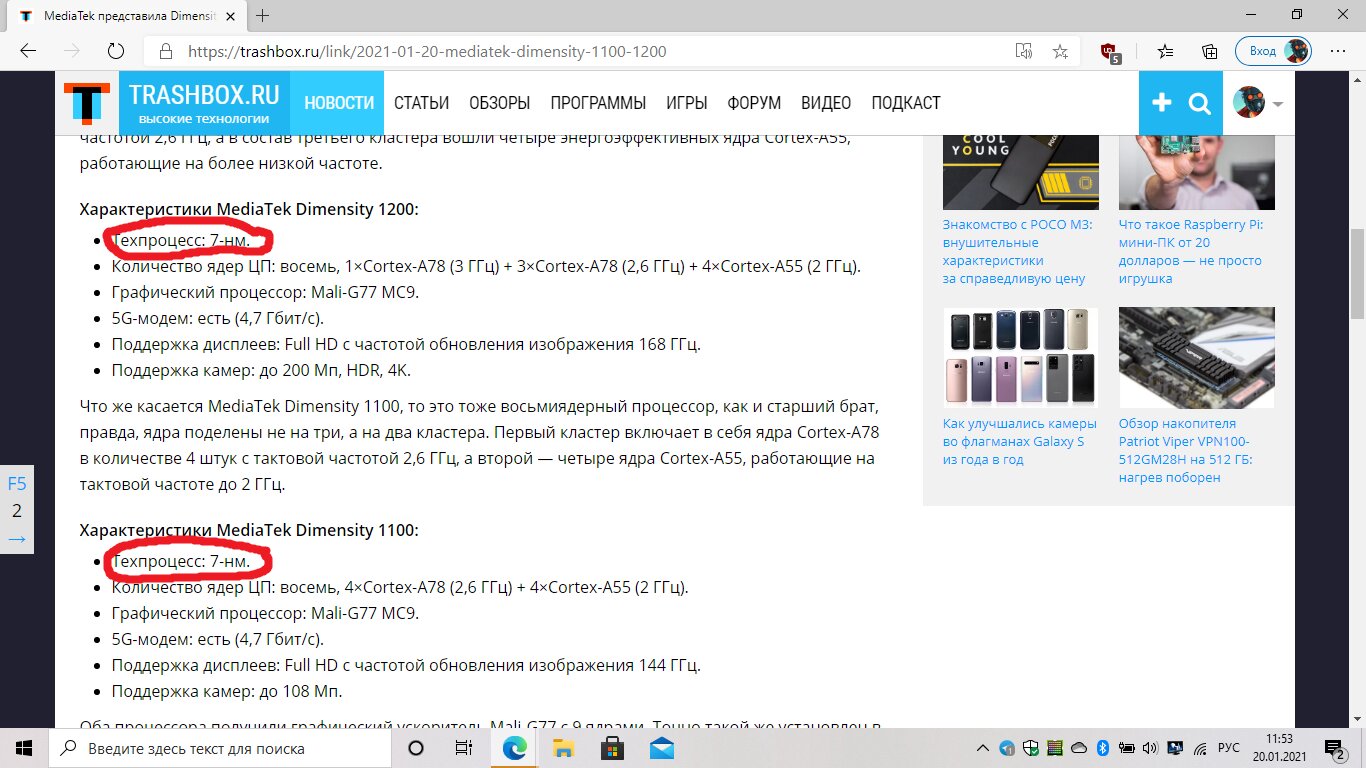Open the site lock info icon

(x=167, y=51)
